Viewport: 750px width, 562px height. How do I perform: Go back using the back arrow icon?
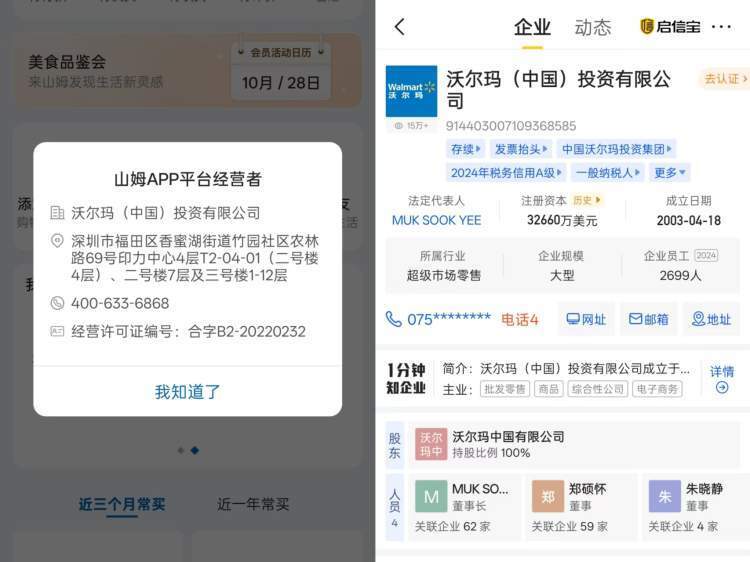point(400,27)
